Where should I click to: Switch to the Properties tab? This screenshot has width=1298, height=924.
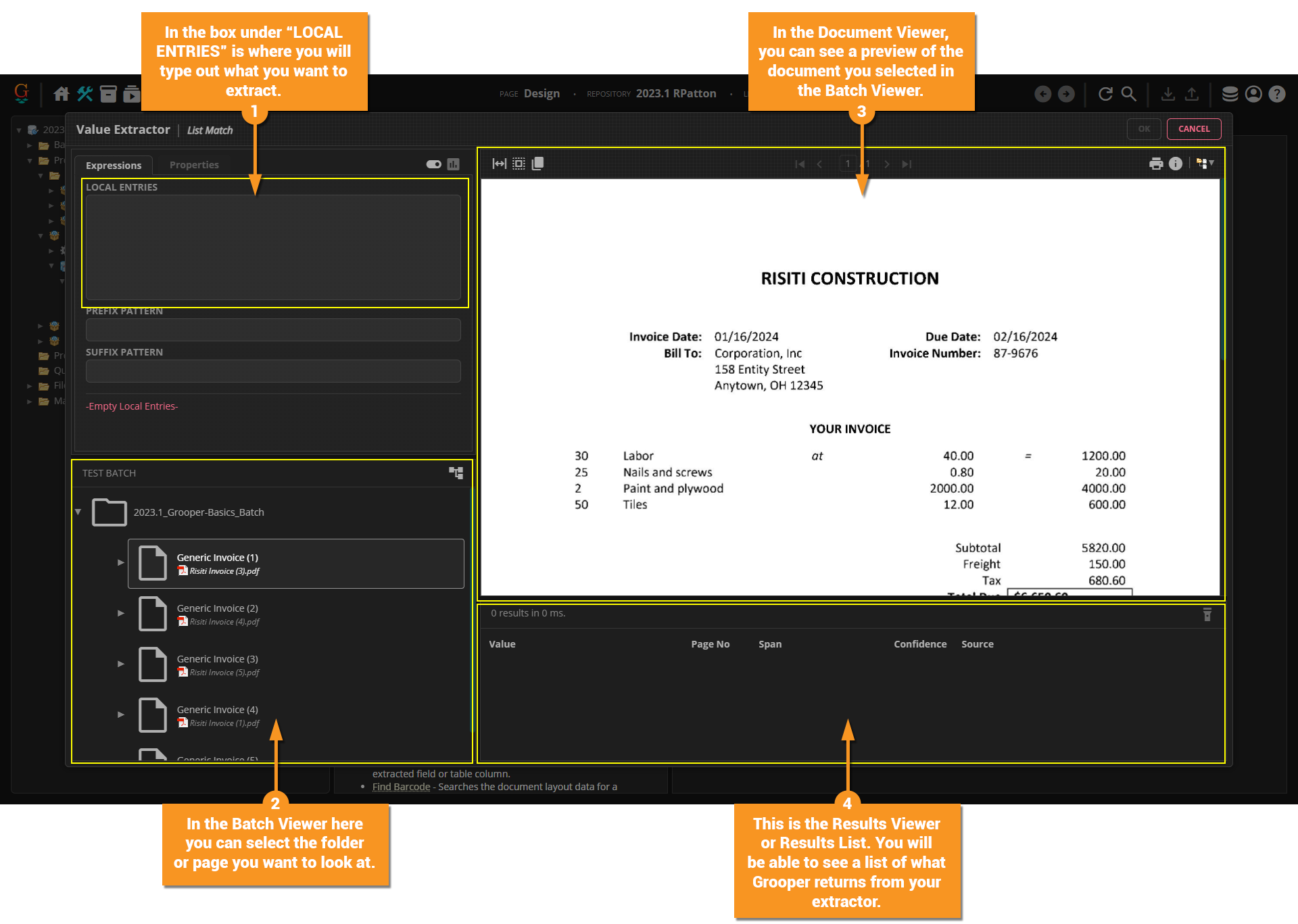(x=194, y=165)
